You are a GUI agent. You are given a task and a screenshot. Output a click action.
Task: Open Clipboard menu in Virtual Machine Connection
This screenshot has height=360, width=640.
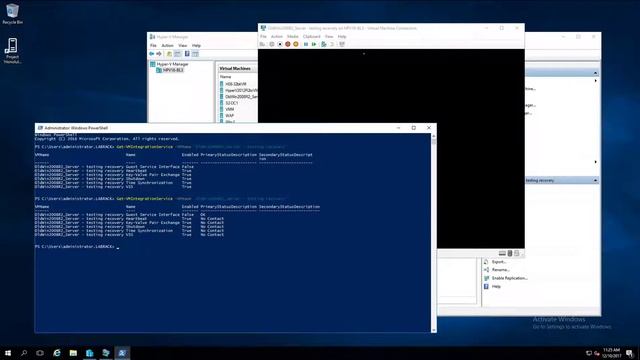pos(311,36)
